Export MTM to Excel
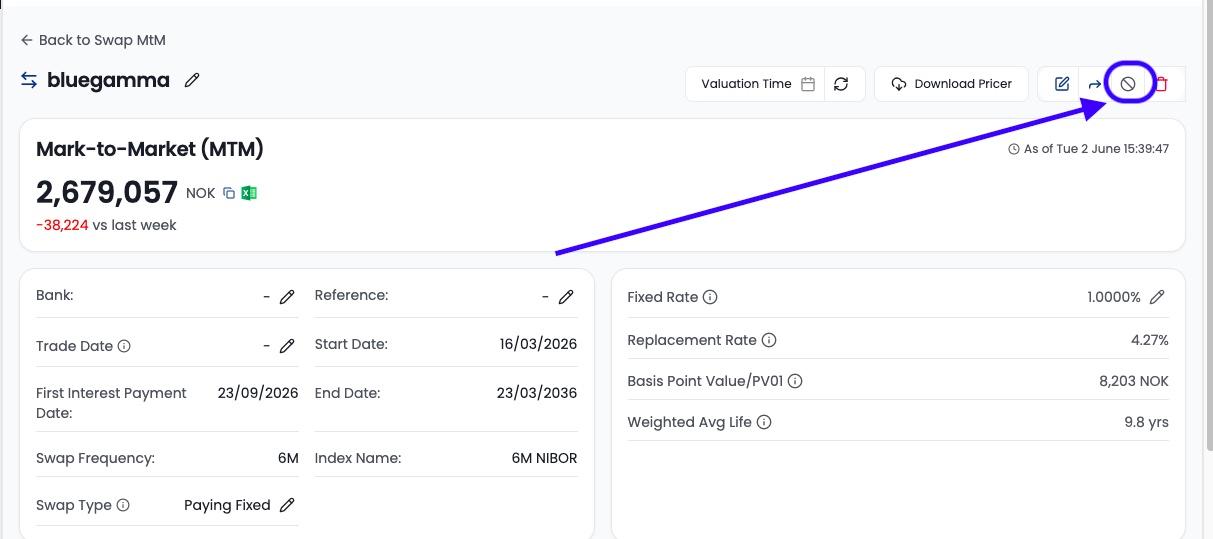The image size is (1213, 539). [x=249, y=193]
